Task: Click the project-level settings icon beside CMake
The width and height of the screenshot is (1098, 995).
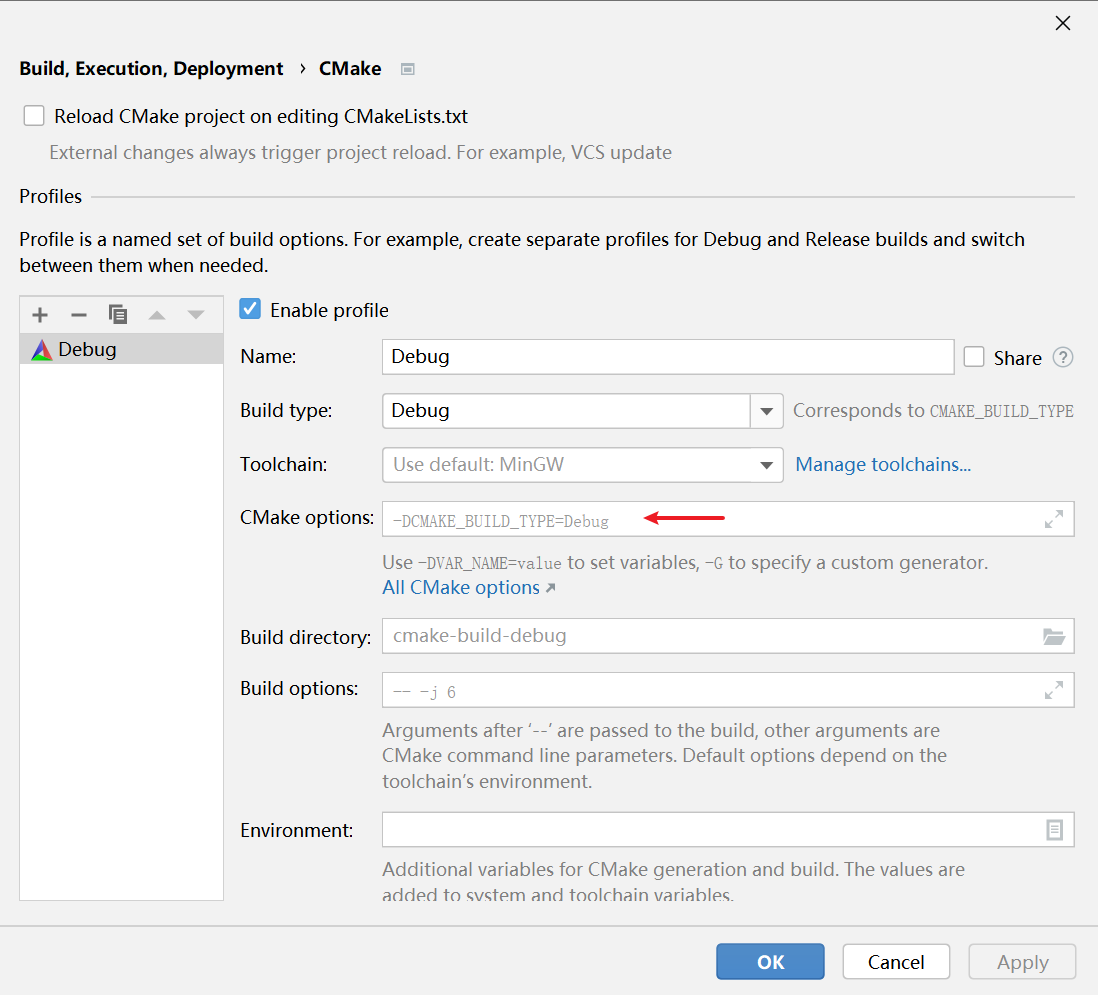Action: click(x=408, y=69)
